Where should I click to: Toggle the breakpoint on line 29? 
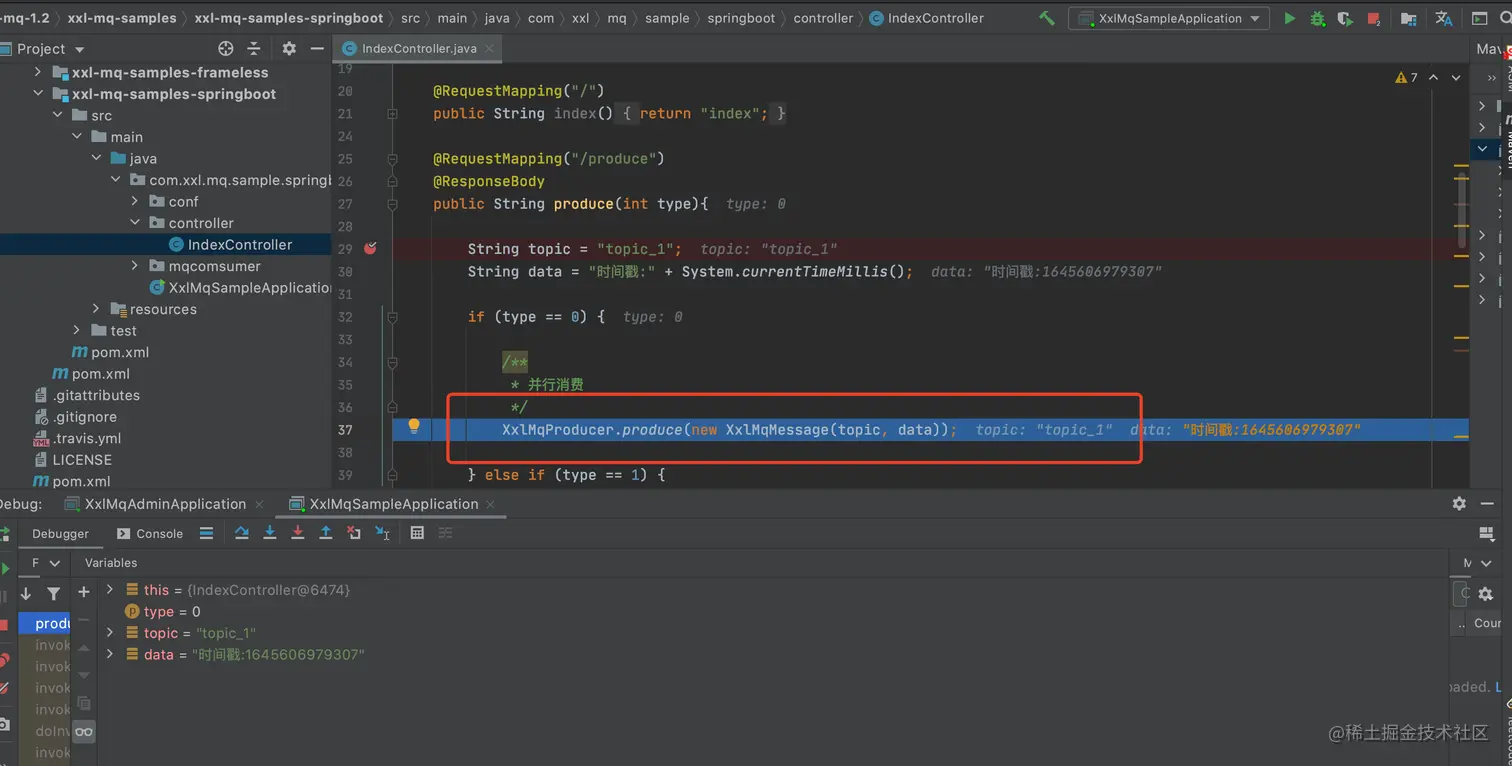pos(370,248)
